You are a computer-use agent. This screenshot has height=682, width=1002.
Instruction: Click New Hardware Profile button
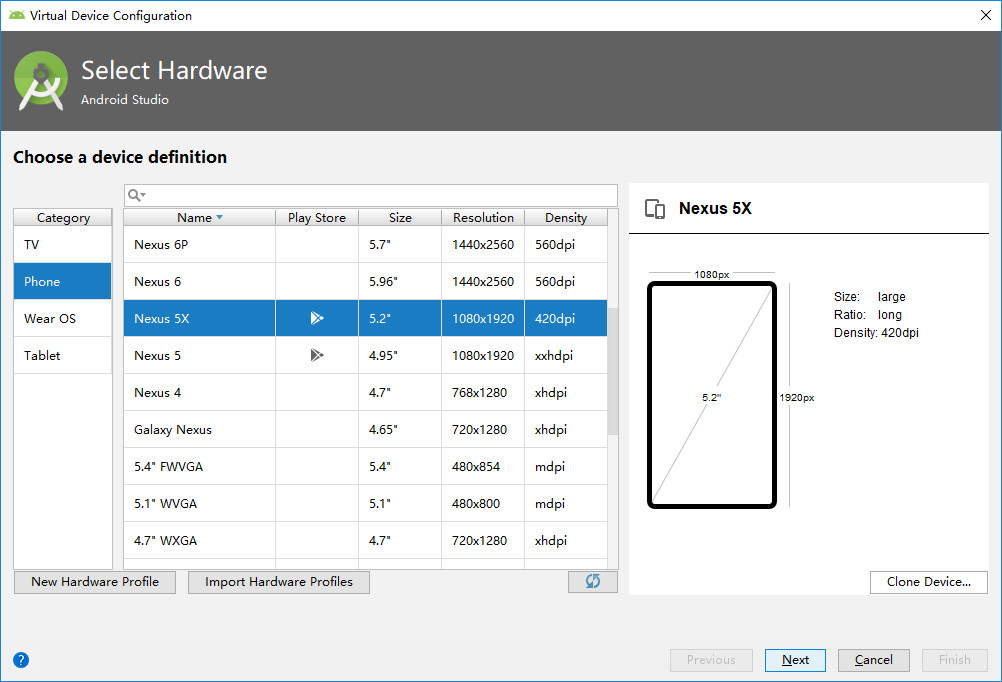pyautogui.click(x=95, y=582)
